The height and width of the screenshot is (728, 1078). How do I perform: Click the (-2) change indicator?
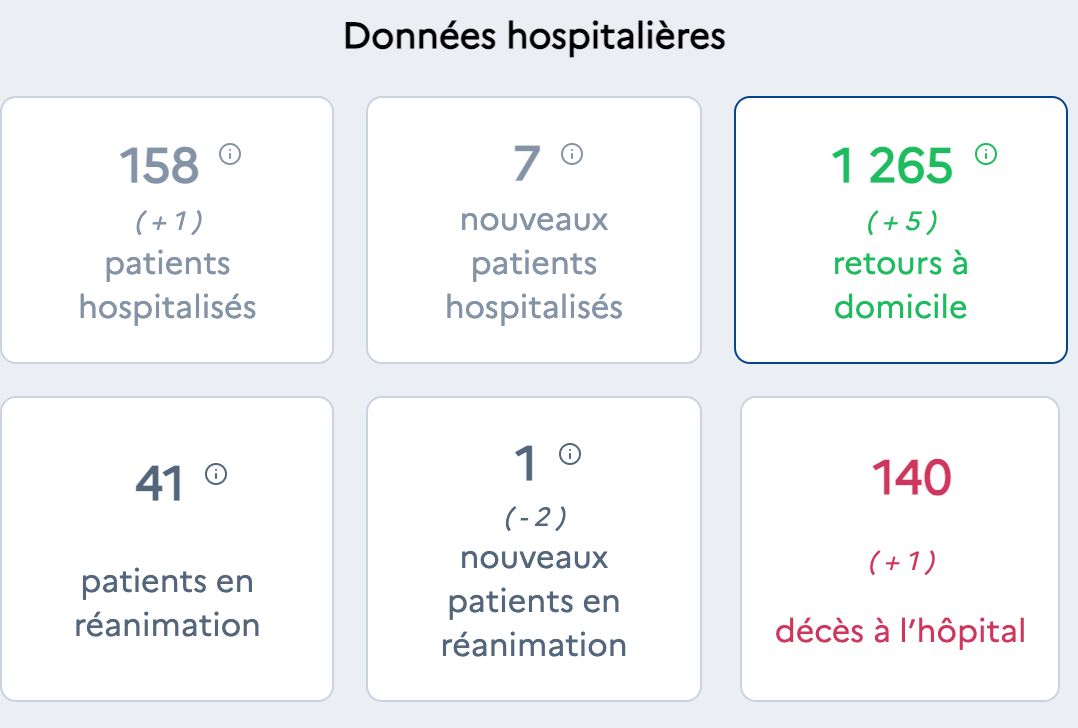click(534, 517)
